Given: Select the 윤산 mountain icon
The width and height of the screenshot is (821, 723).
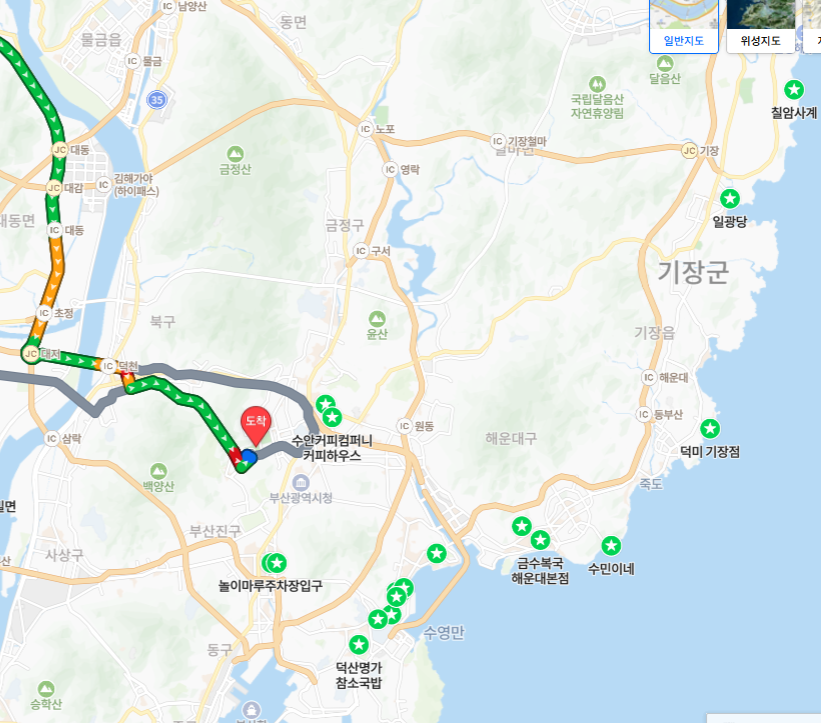Looking at the screenshot, I should pos(377,319).
